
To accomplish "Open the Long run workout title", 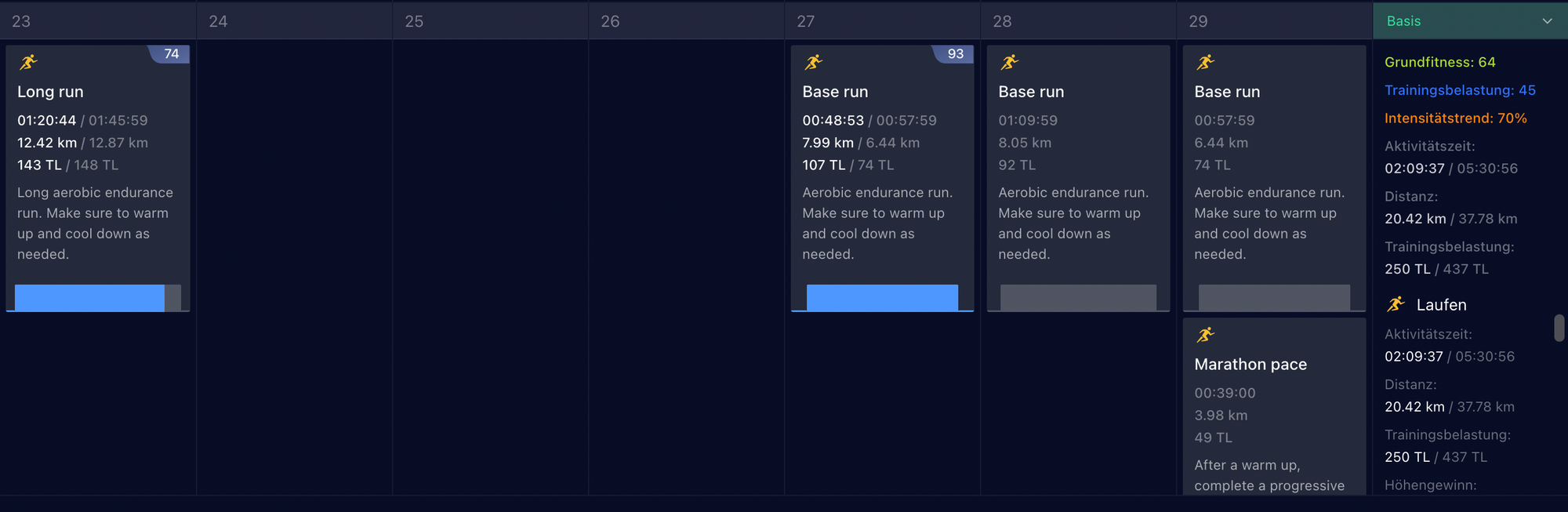I will click(50, 92).
